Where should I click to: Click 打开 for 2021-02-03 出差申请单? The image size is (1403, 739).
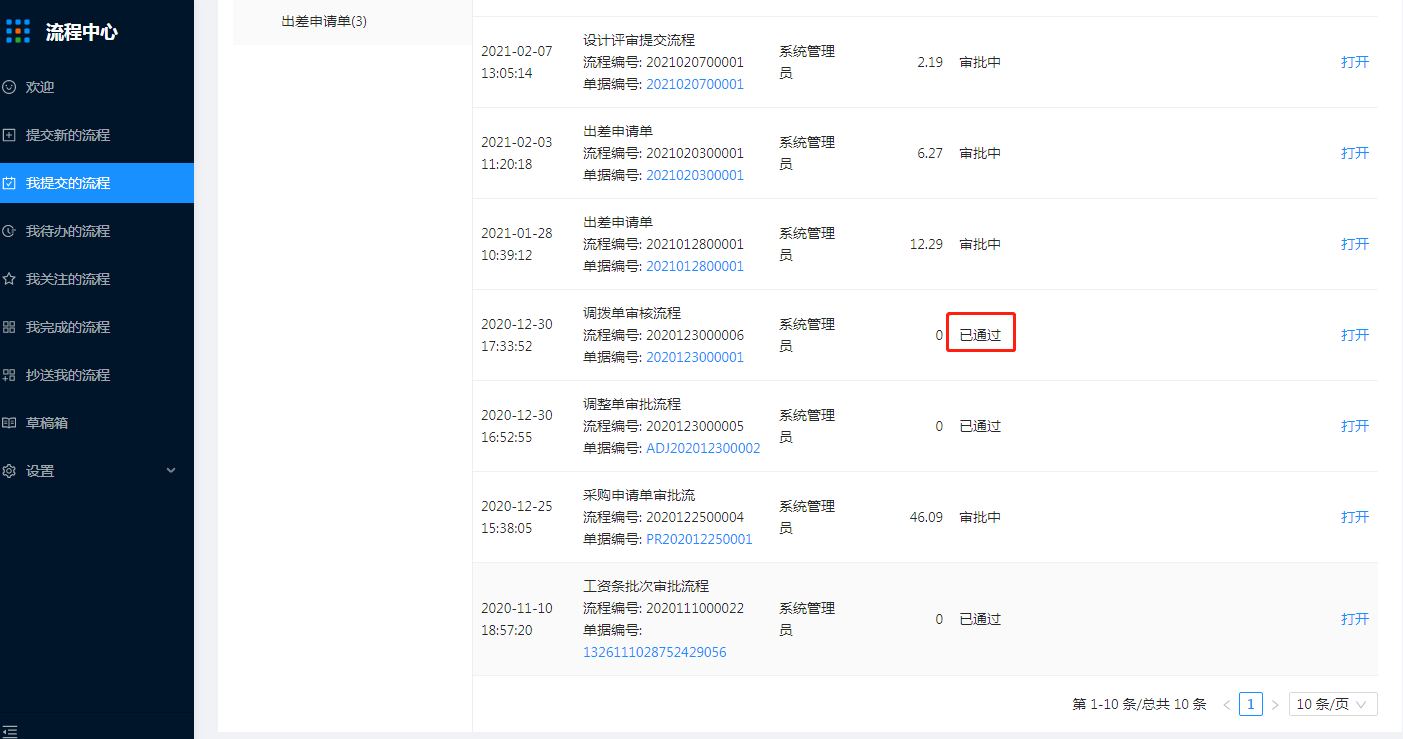click(1355, 153)
